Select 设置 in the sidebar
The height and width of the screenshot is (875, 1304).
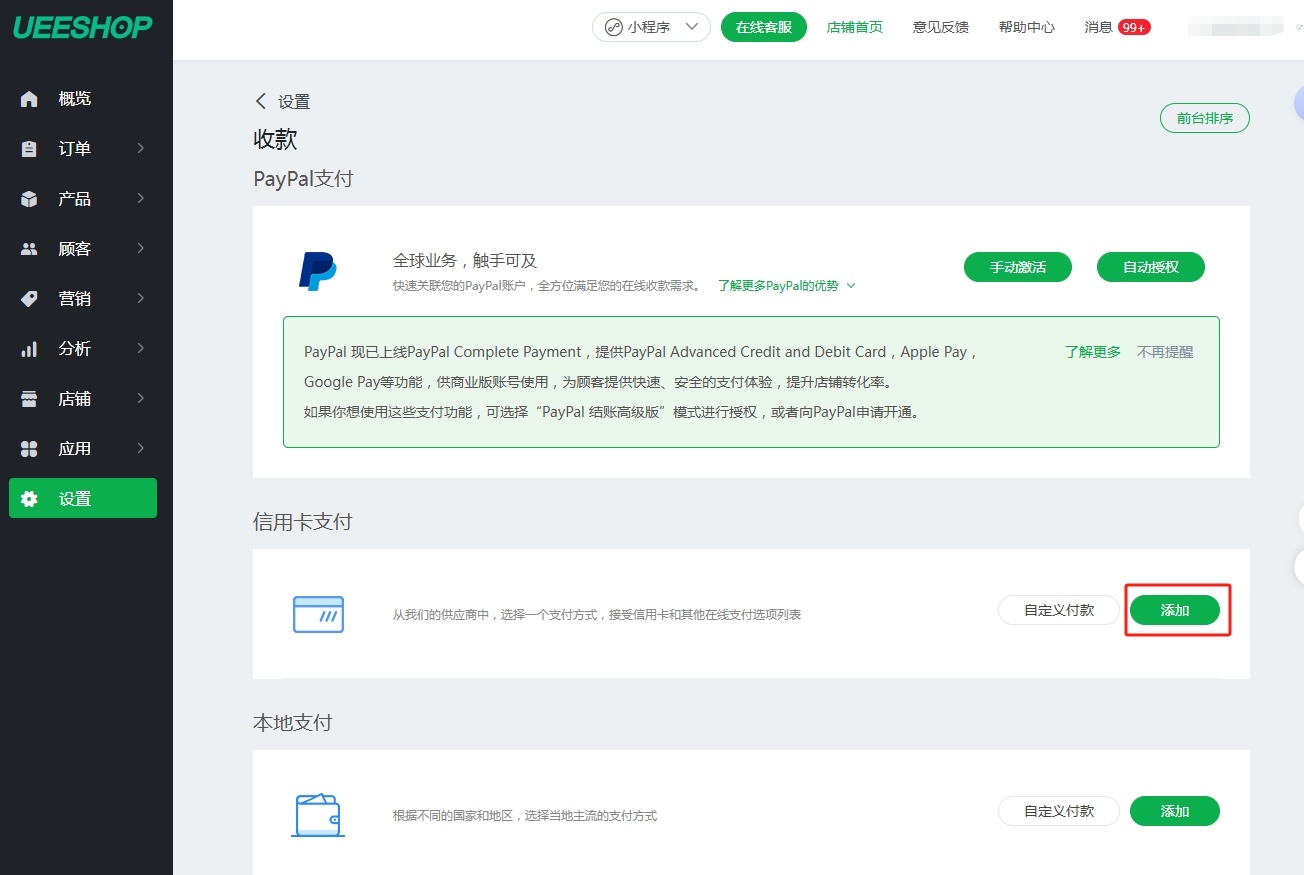click(x=83, y=499)
